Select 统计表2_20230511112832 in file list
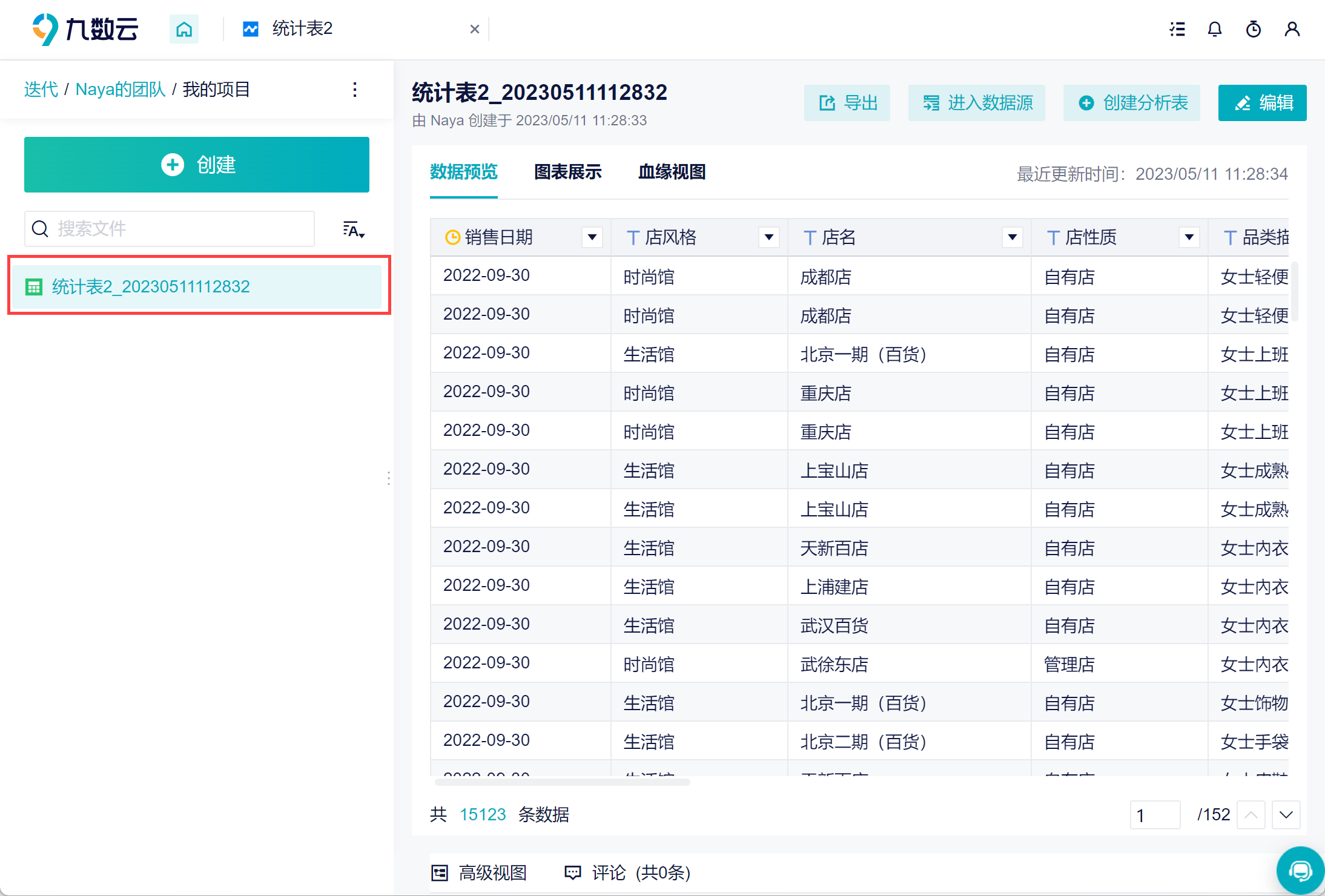 pos(197,286)
